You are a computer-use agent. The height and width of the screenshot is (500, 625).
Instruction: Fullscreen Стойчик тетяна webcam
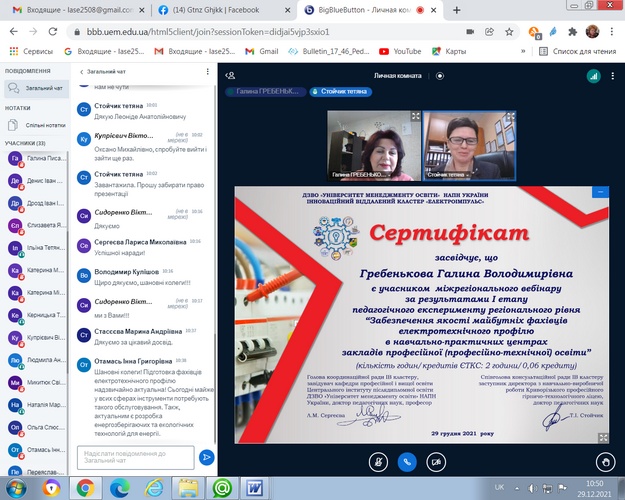[x=511, y=116]
